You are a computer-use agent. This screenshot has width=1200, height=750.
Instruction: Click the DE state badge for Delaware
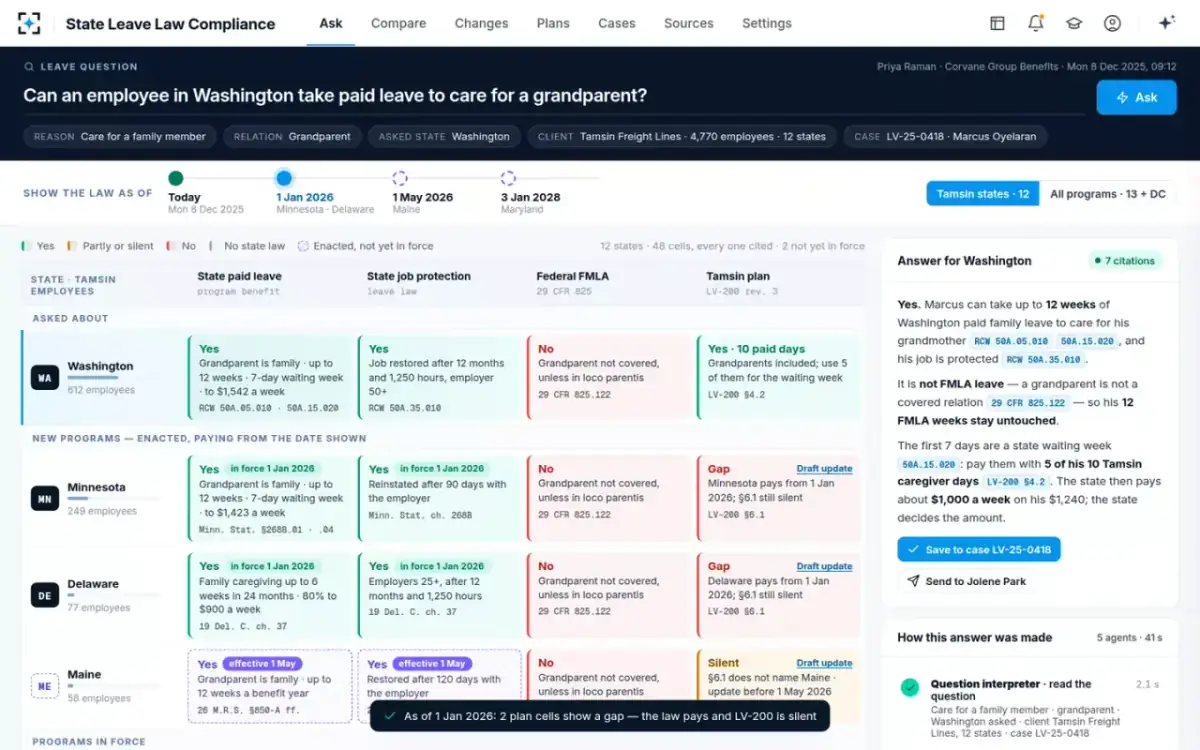45,595
